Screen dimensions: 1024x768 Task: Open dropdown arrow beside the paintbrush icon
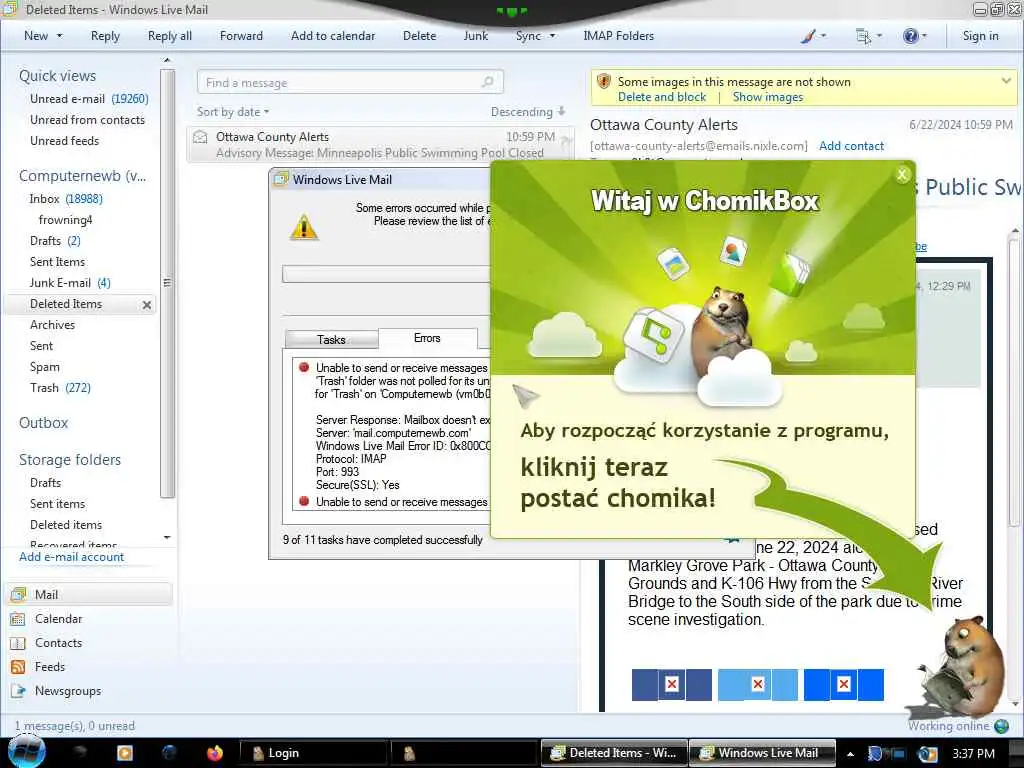click(823, 36)
